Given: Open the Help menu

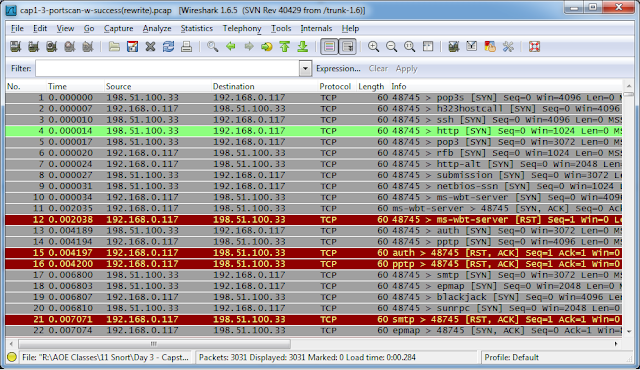Looking at the screenshot, I should point(350,29).
